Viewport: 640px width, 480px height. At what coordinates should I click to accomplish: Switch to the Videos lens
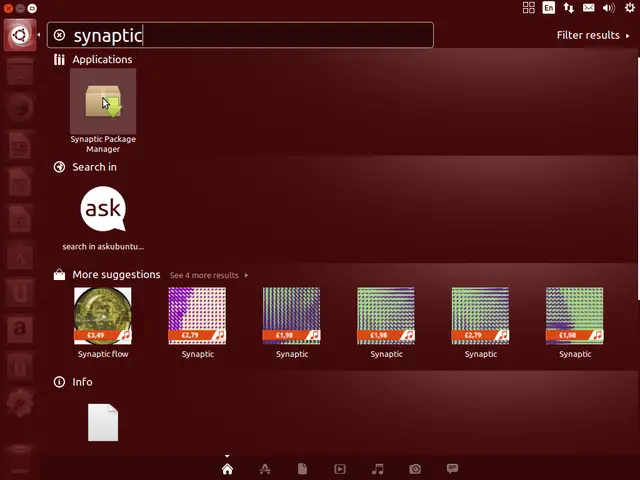click(x=340, y=469)
